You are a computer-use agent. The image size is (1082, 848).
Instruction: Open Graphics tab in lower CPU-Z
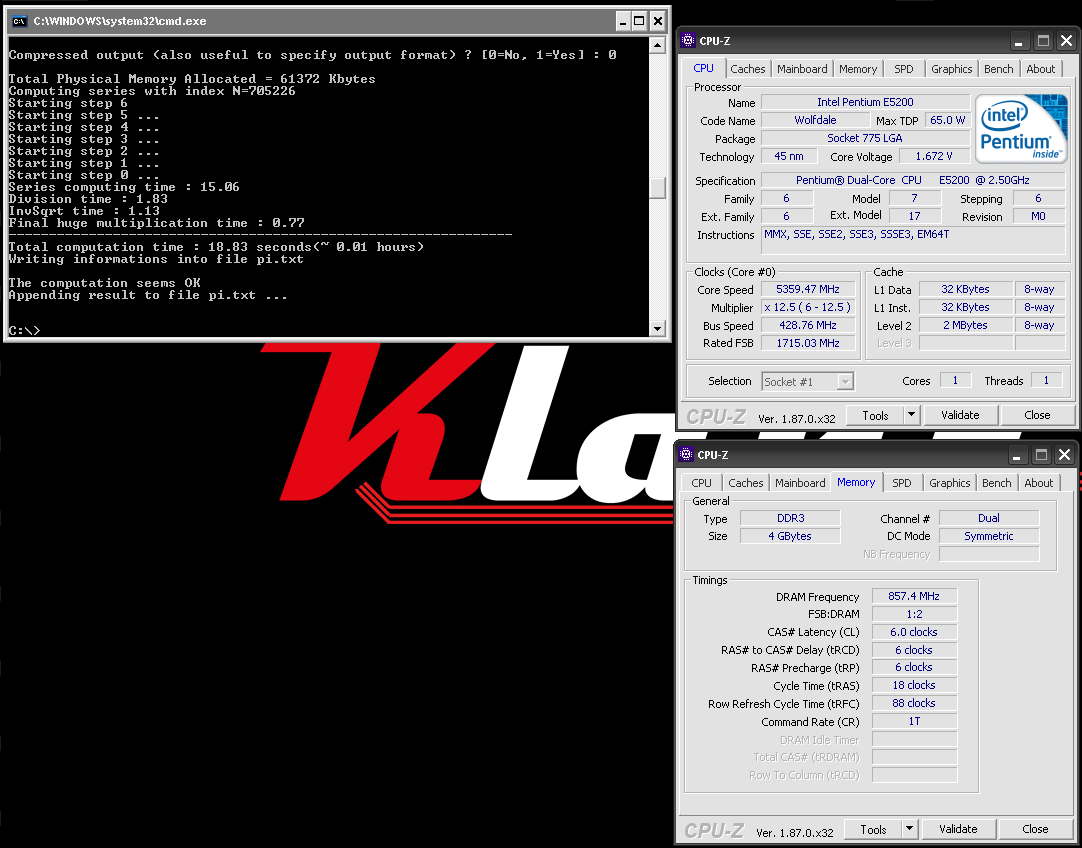coord(950,483)
